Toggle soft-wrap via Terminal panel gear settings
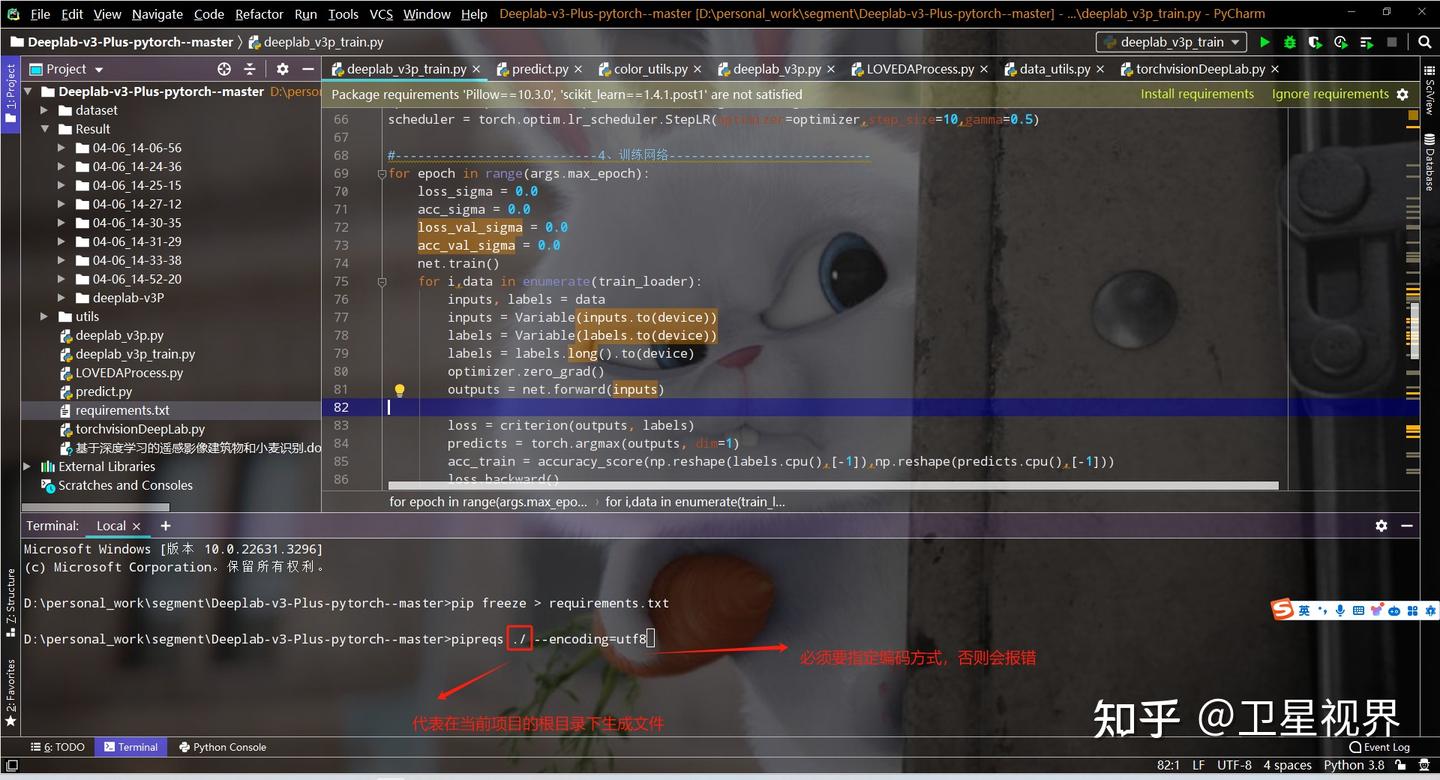The height and width of the screenshot is (780, 1440). [1381, 525]
